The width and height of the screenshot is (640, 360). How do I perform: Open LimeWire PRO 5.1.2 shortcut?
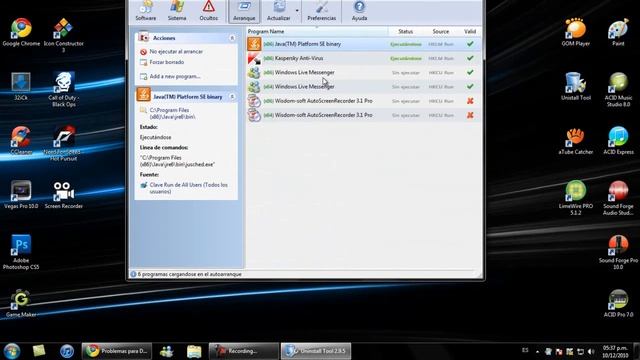point(576,198)
